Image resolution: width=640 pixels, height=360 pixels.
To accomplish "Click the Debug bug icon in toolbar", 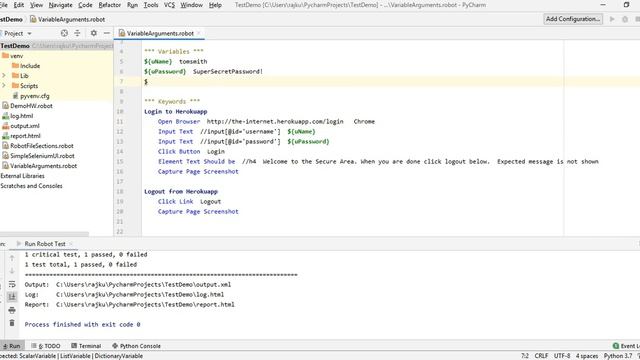I will click(x=625, y=19).
